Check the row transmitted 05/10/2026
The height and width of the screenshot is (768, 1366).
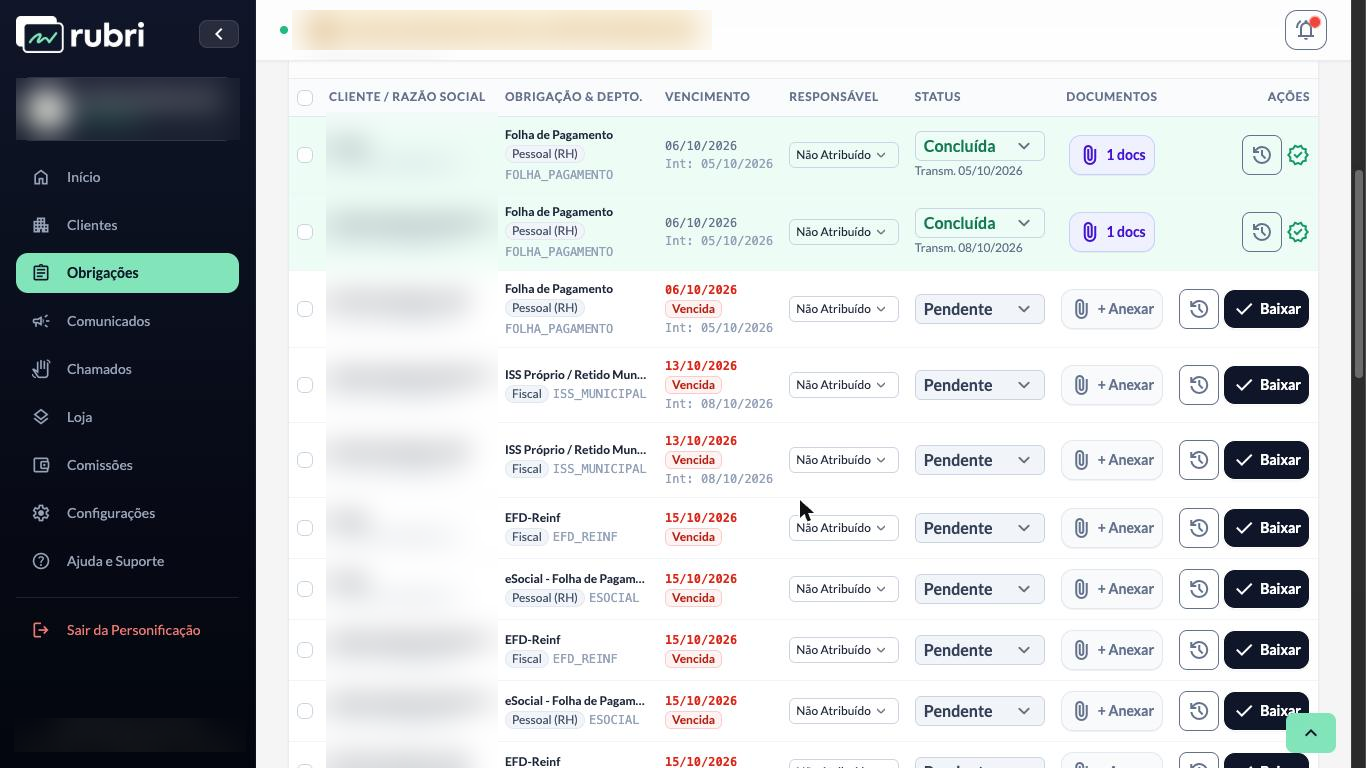305,155
